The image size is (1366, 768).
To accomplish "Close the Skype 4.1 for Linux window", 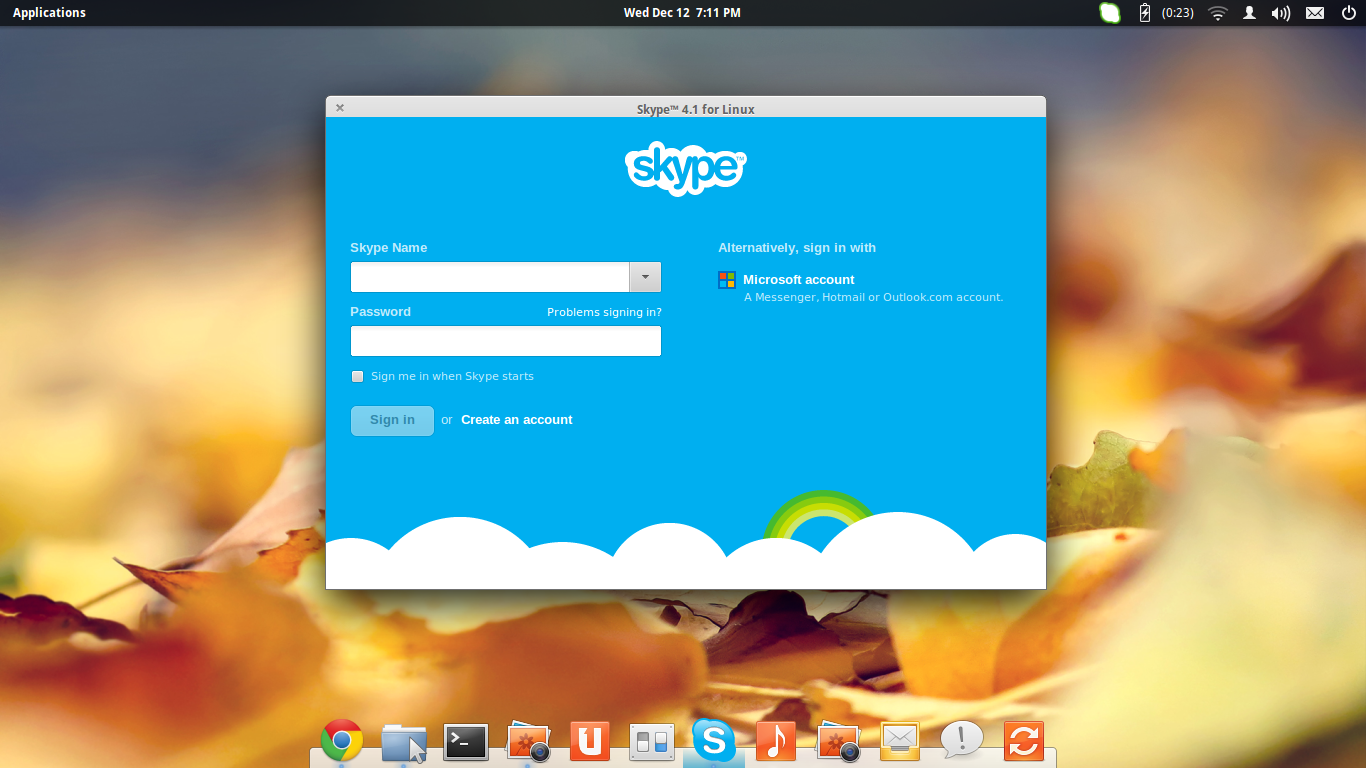I will (x=340, y=108).
